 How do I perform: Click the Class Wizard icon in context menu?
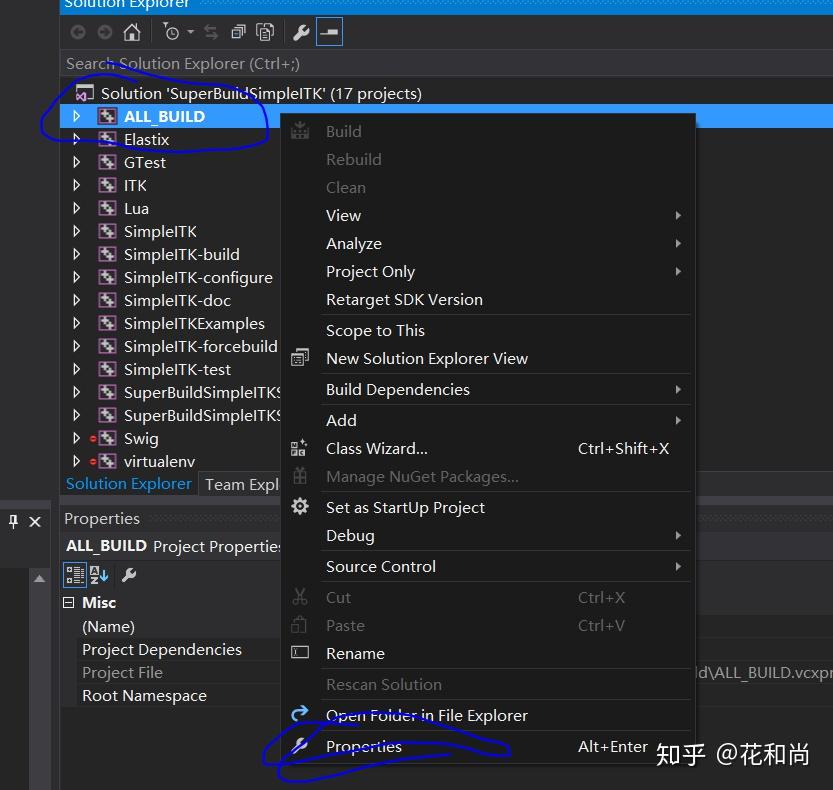point(300,448)
